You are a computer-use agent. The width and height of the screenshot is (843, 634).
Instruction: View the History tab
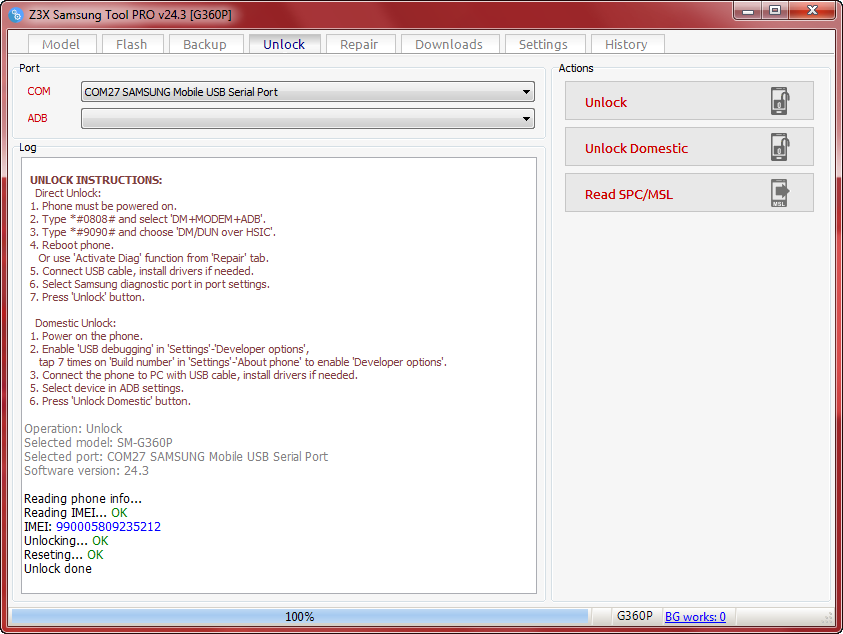[627, 44]
